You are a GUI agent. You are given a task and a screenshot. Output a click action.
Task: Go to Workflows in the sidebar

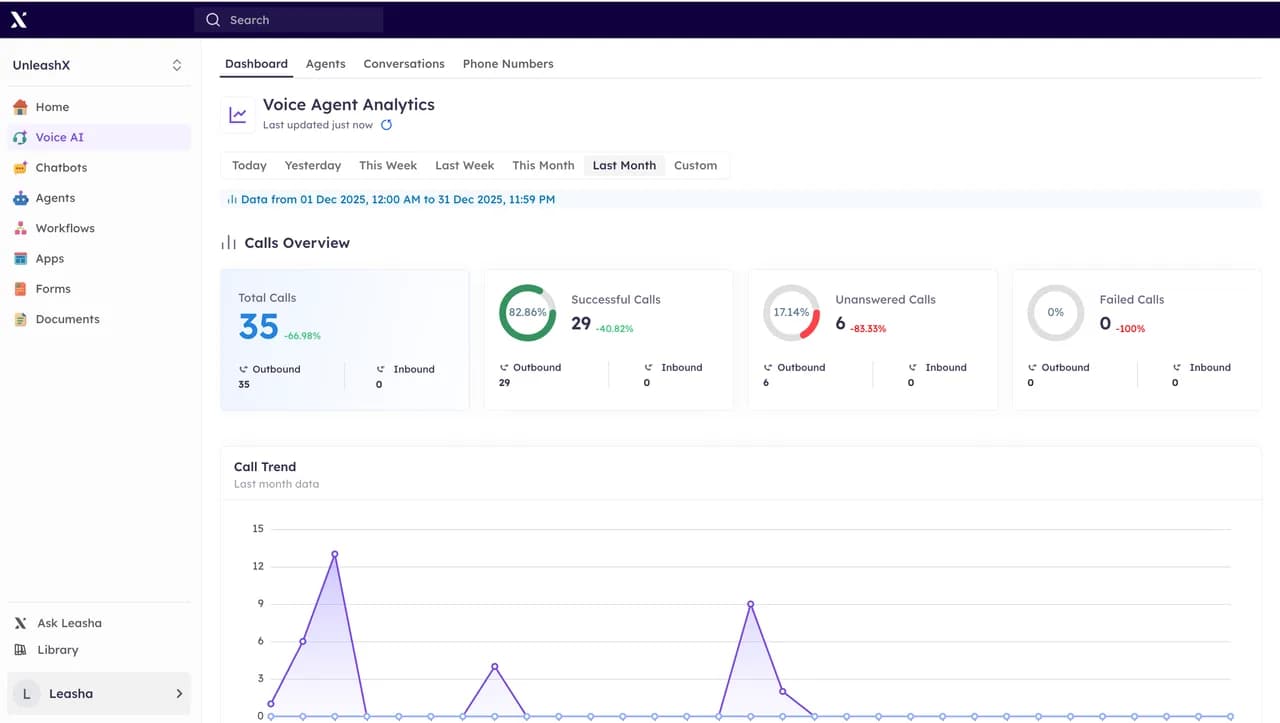[64, 228]
